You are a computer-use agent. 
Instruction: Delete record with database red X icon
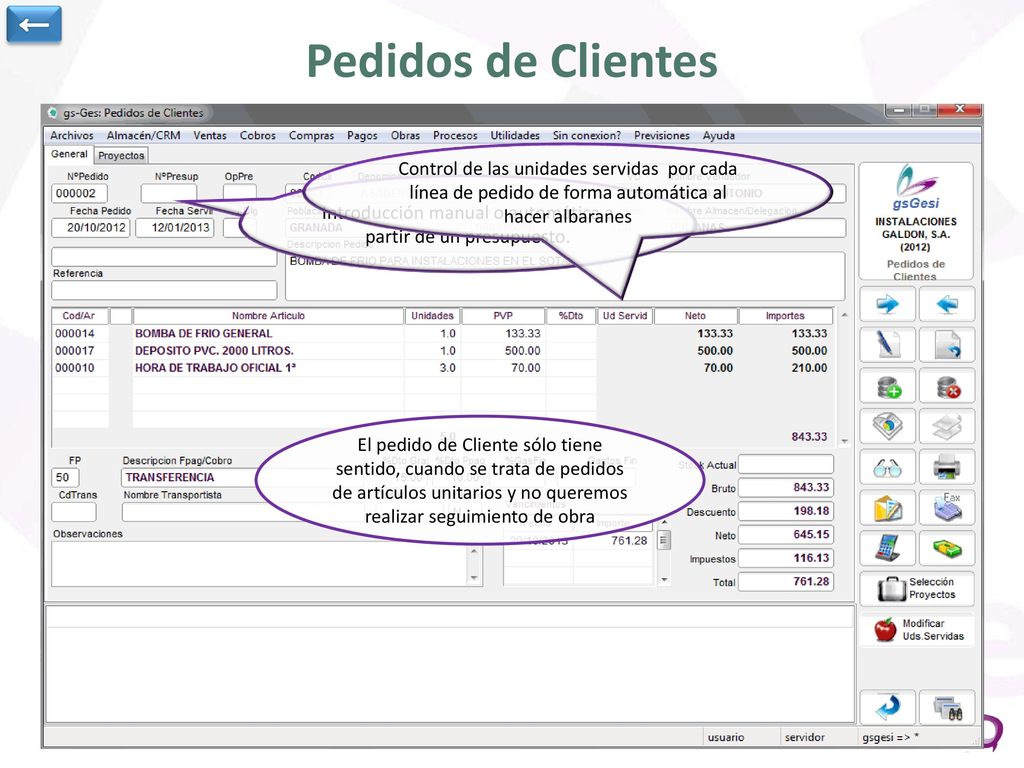tap(947, 386)
